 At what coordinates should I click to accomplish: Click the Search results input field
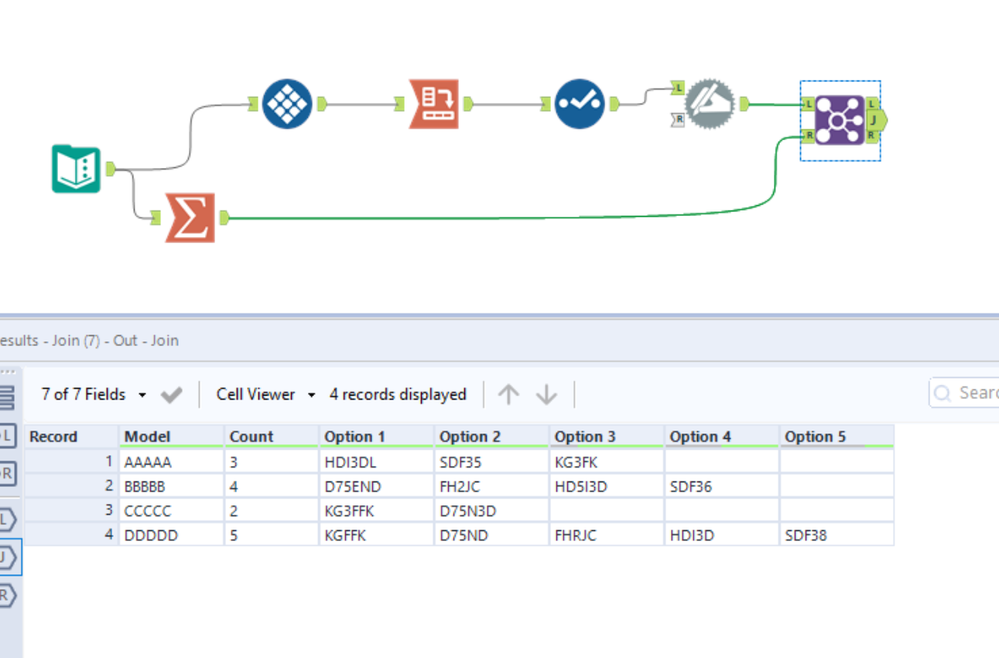tap(964, 393)
